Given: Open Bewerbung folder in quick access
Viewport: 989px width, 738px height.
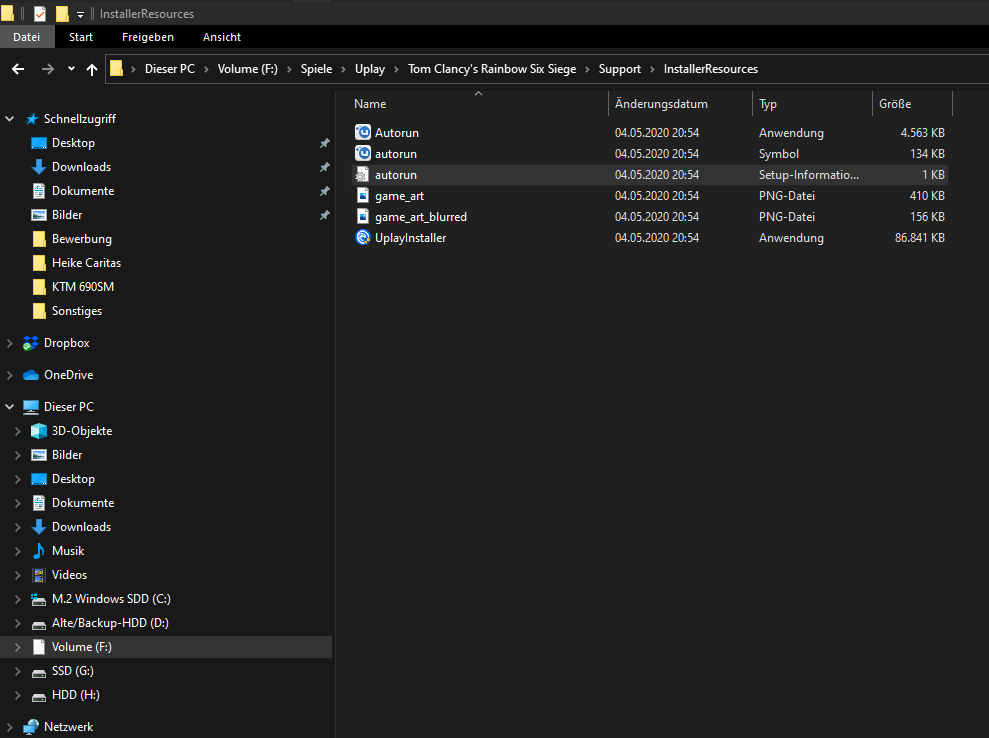Looking at the screenshot, I should point(81,239).
